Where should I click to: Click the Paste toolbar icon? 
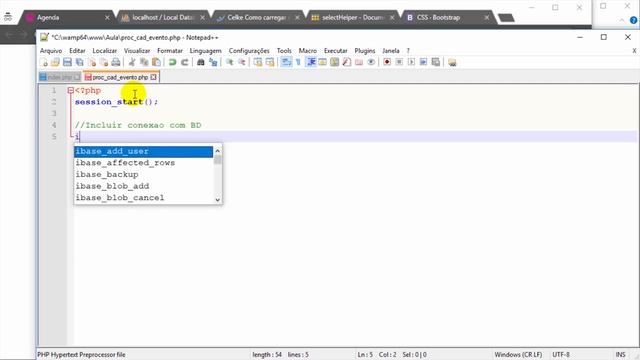(156, 62)
